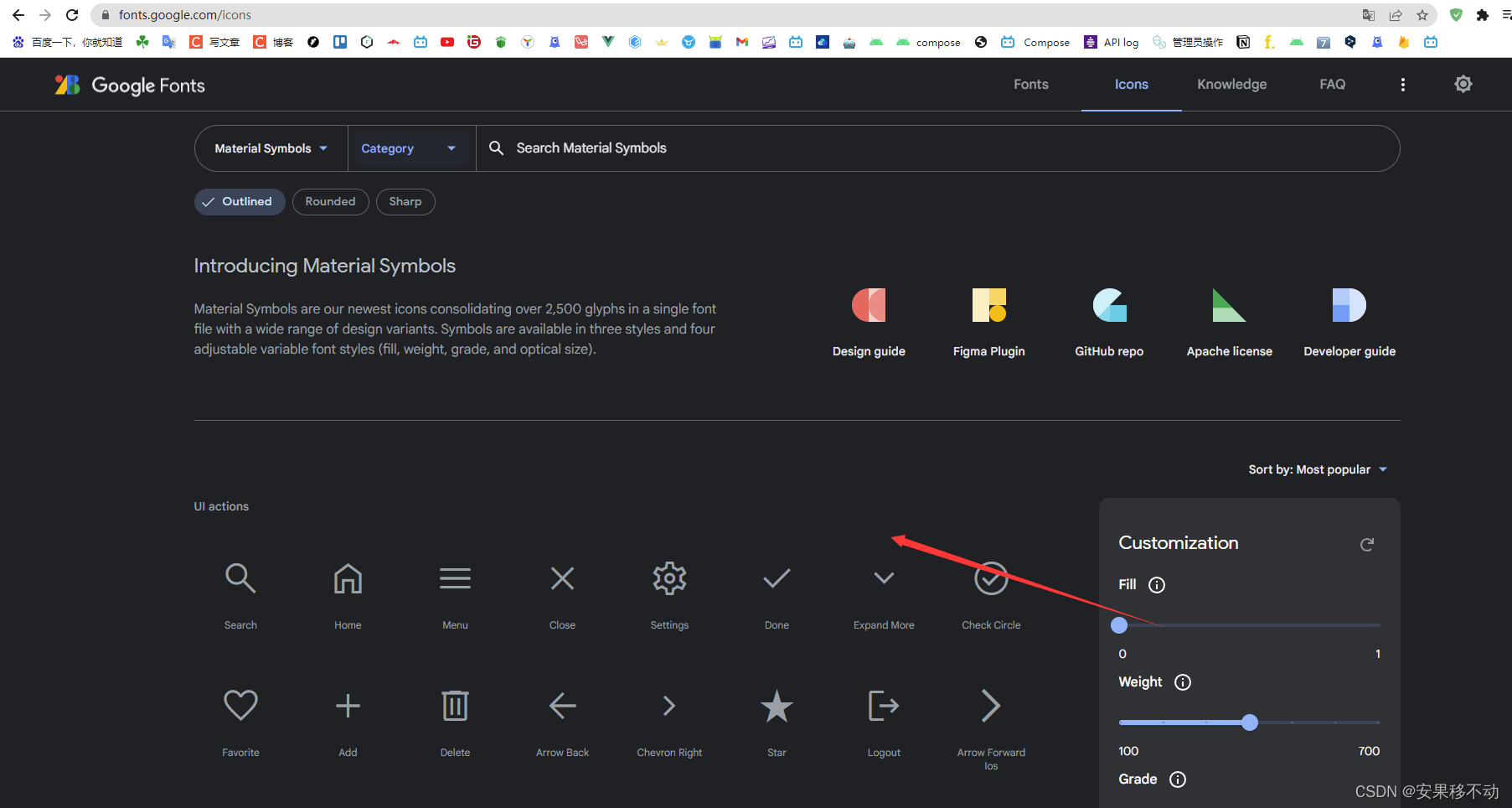Viewport: 1512px width, 808px height.
Task: Click the Weight slider handle
Action: [x=1250, y=723]
